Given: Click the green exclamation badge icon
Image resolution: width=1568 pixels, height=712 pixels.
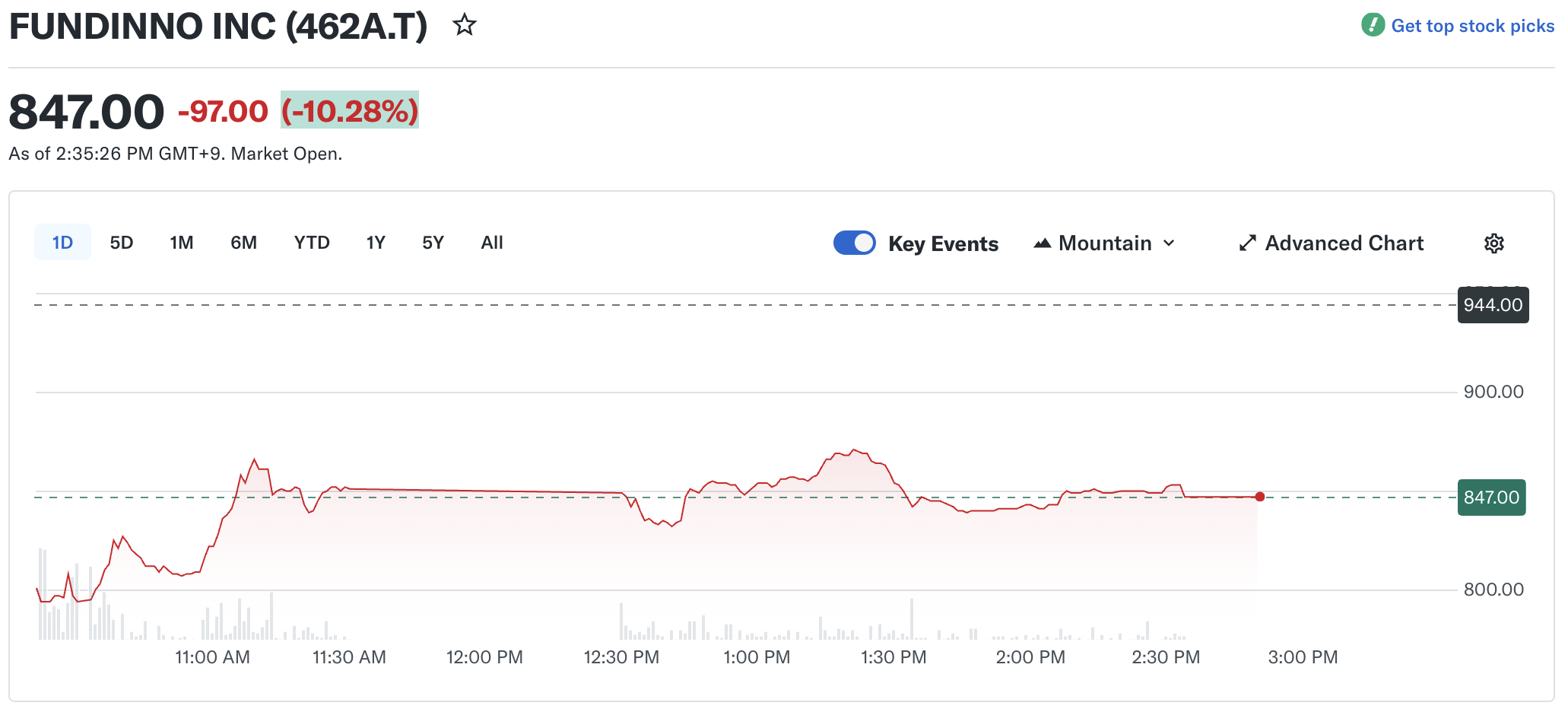Looking at the screenshot, I should click(x=1373, y=25).
